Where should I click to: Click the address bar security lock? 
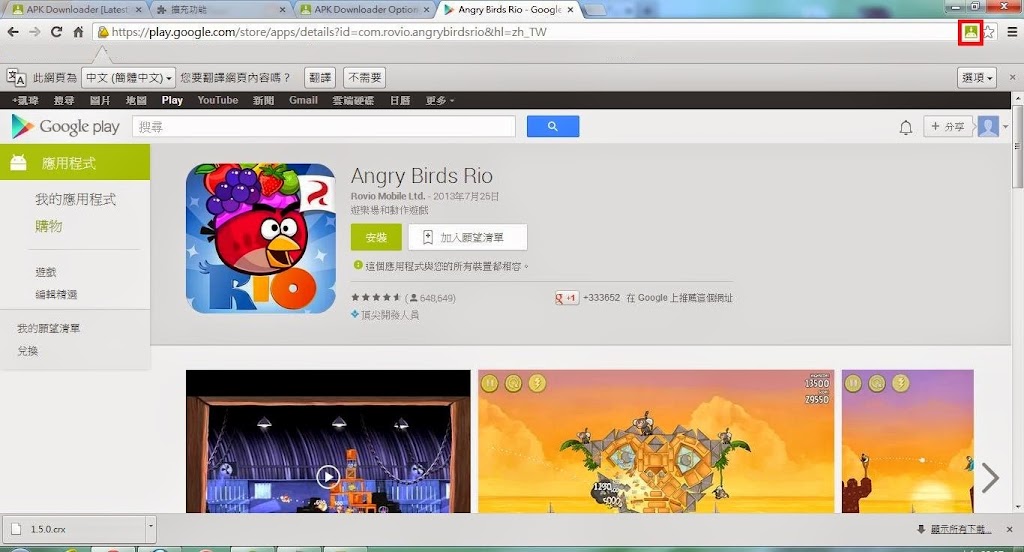[103, 32]
